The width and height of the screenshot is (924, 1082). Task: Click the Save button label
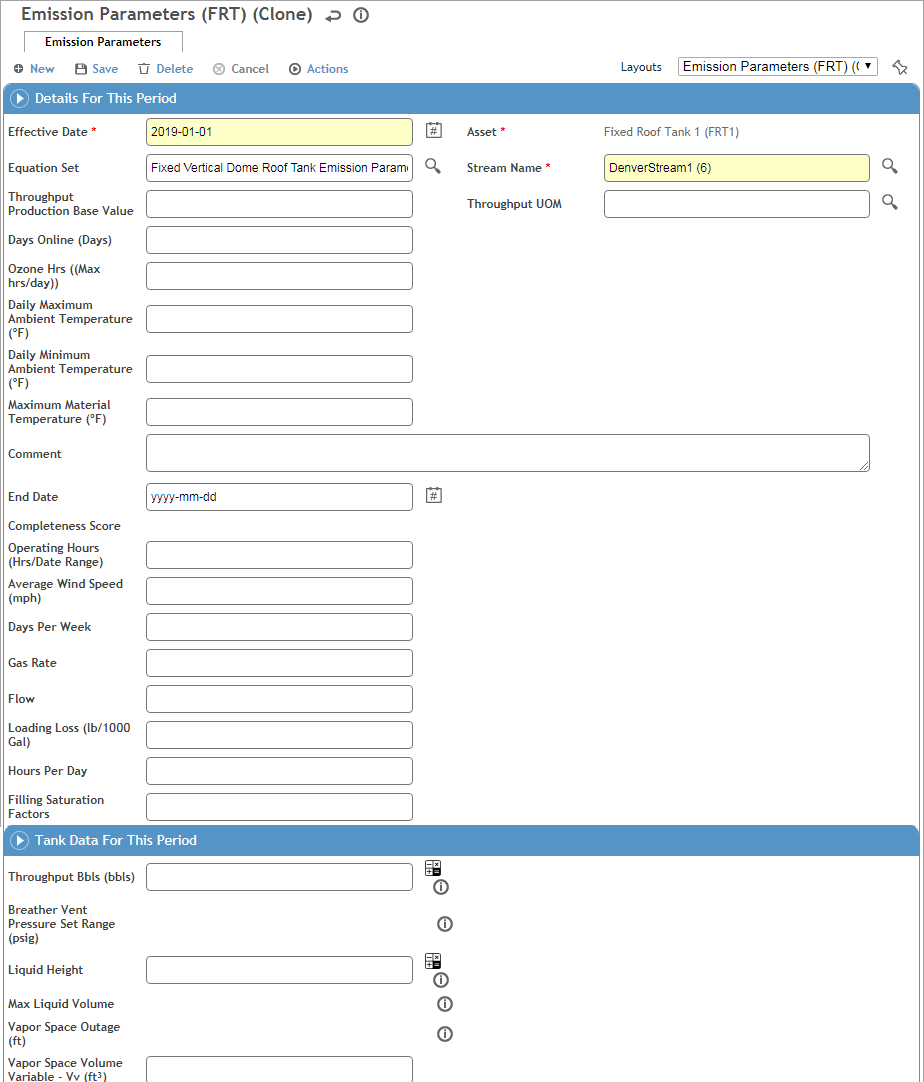point(105,69)
